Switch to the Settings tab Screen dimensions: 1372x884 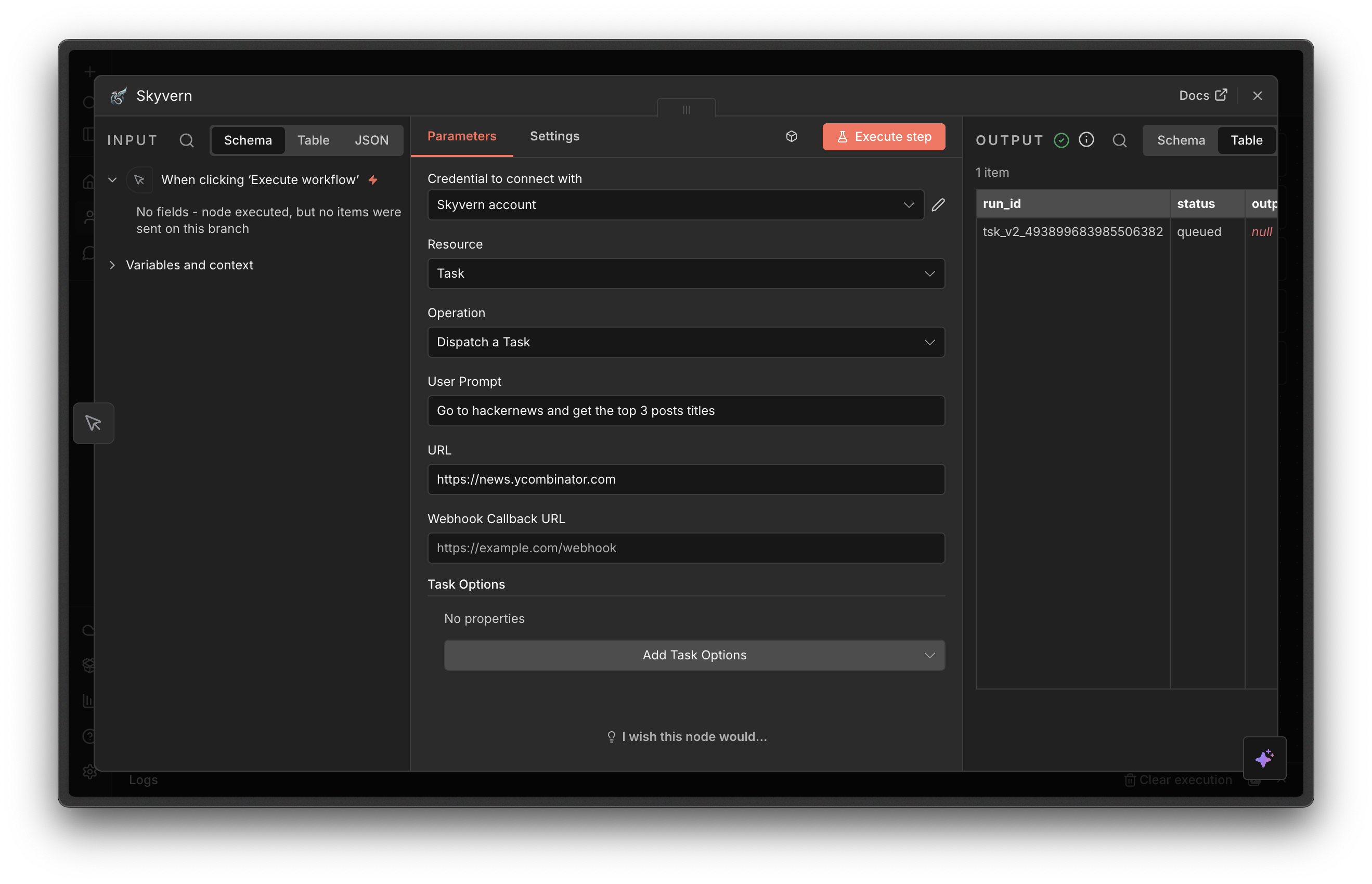pyautogui.click(x=554, y=136)
